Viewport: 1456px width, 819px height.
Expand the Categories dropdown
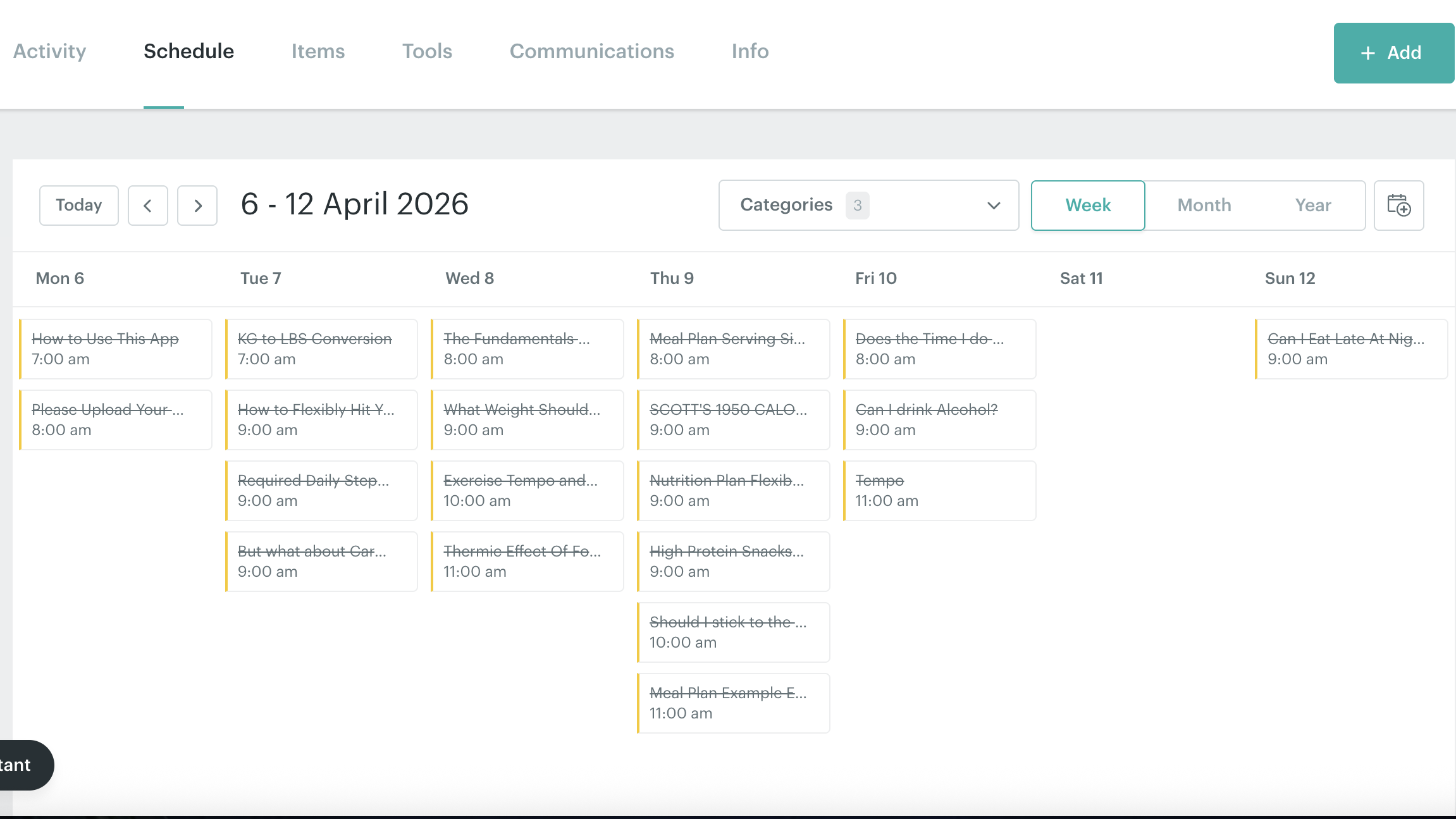tap(868, 206)
